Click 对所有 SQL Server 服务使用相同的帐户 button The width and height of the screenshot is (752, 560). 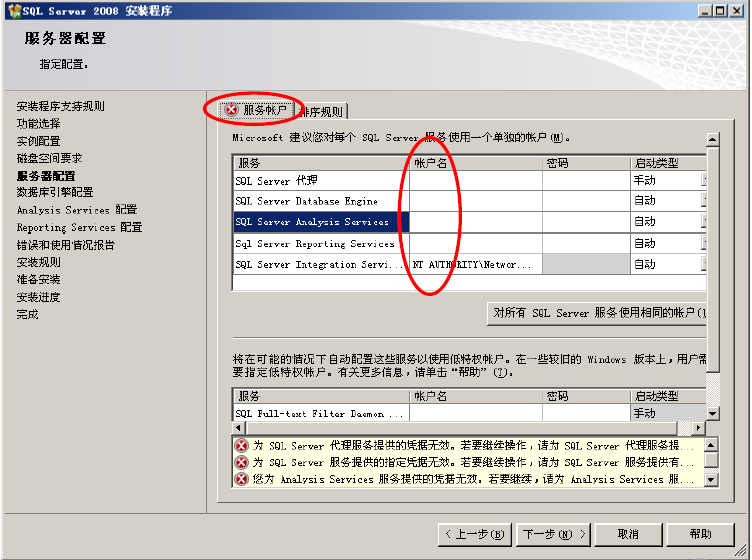[597, 314]
